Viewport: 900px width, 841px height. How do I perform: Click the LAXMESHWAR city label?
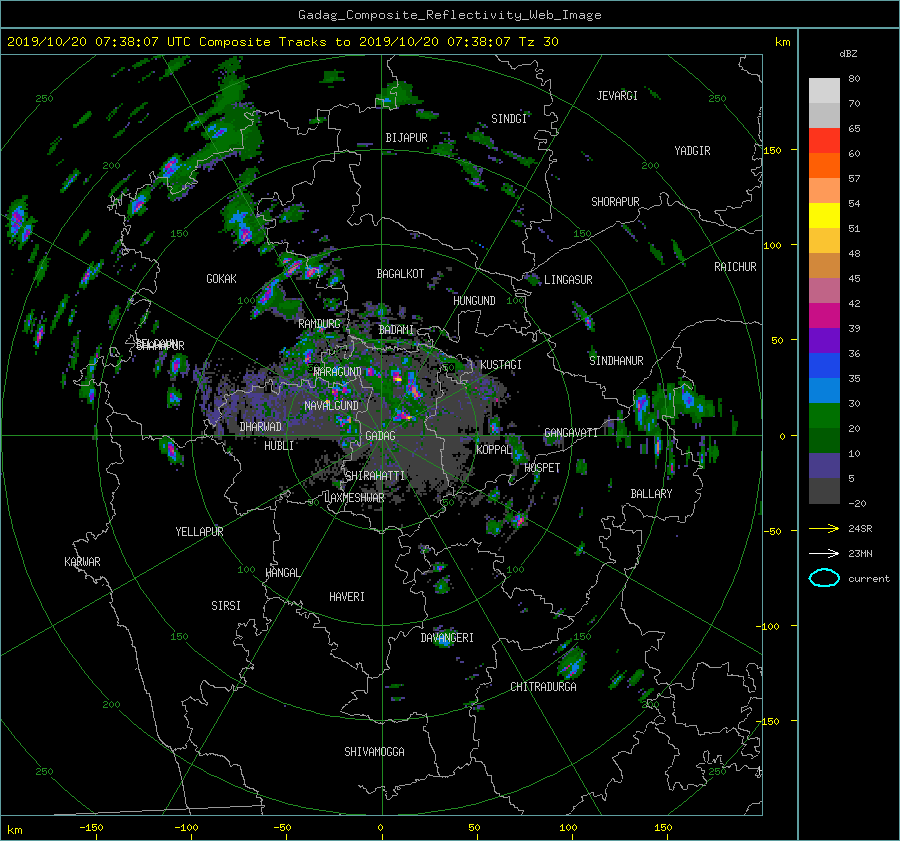[354, 498]
